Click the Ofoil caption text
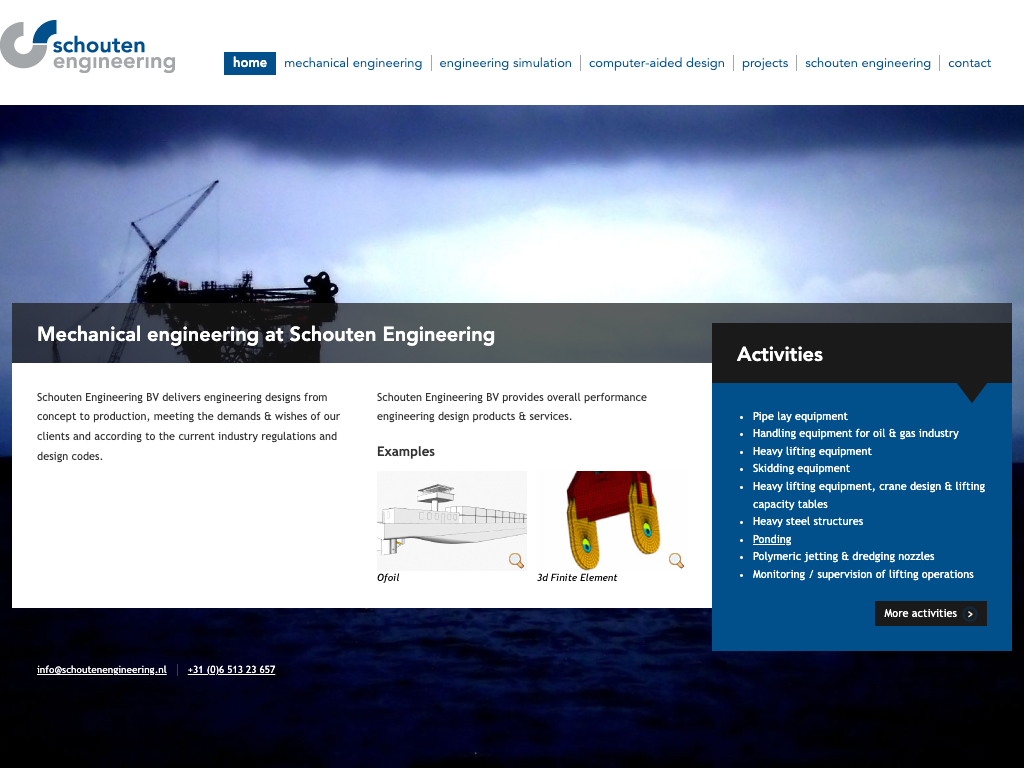The width and height of the screenshot is (1024, 768). 388,578
